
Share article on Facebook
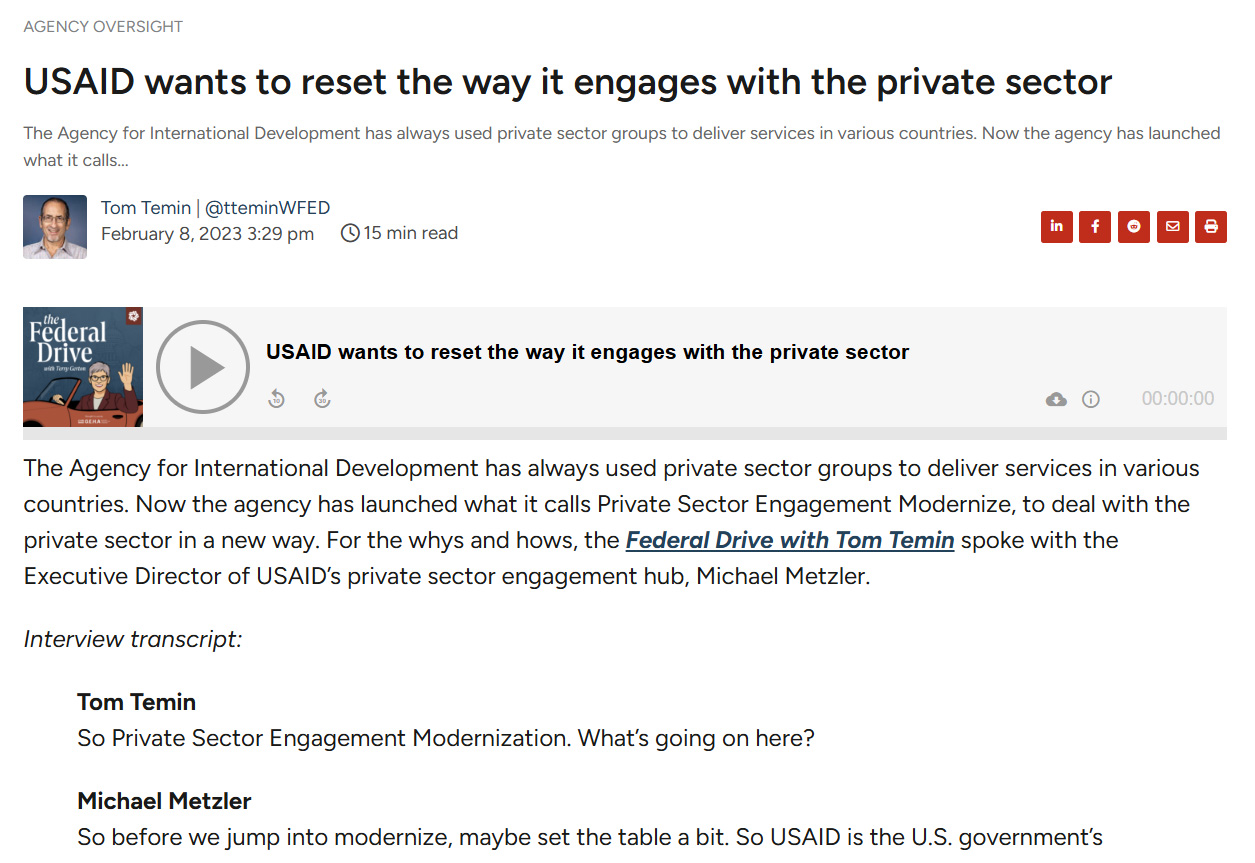1095,227
